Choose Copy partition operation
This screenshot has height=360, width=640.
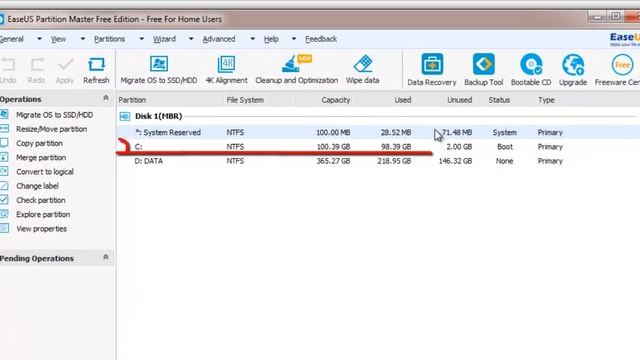click(x=40, y=143)
